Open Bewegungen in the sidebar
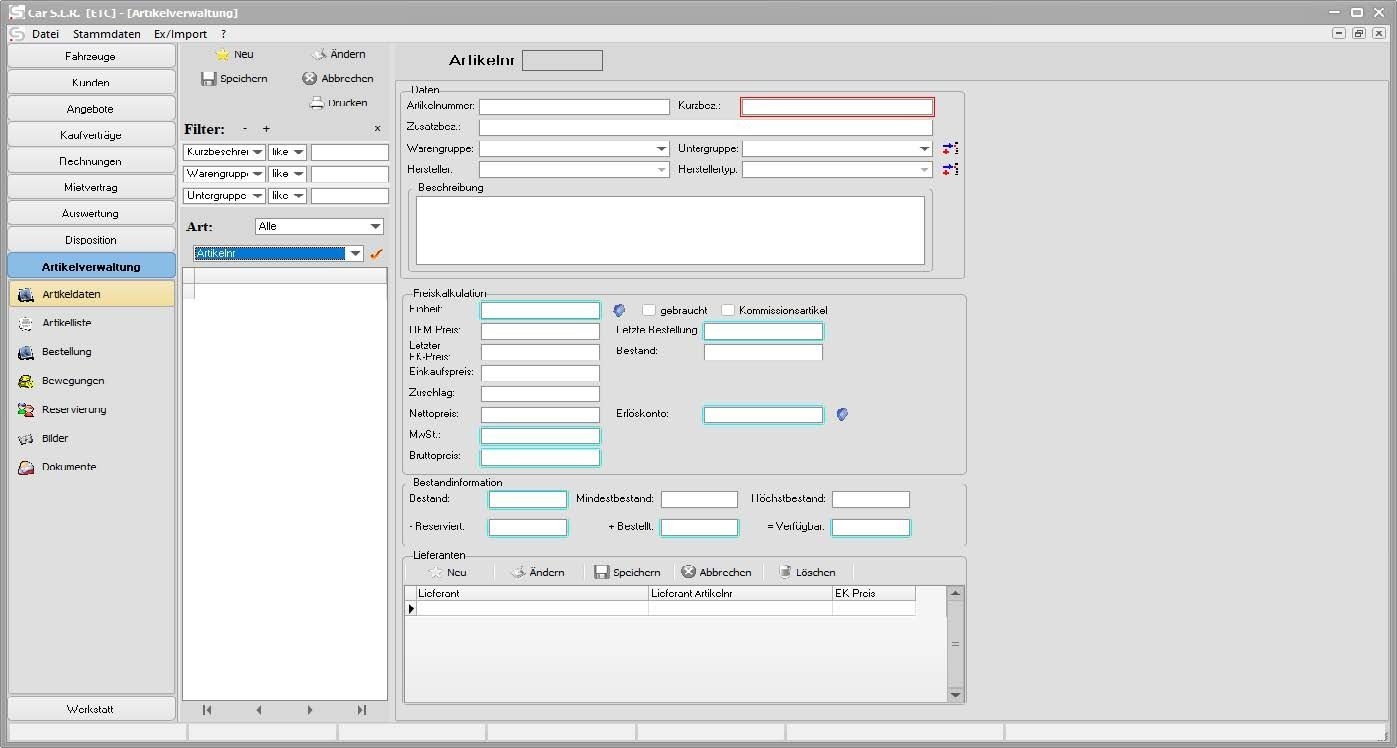 [72, 381]
